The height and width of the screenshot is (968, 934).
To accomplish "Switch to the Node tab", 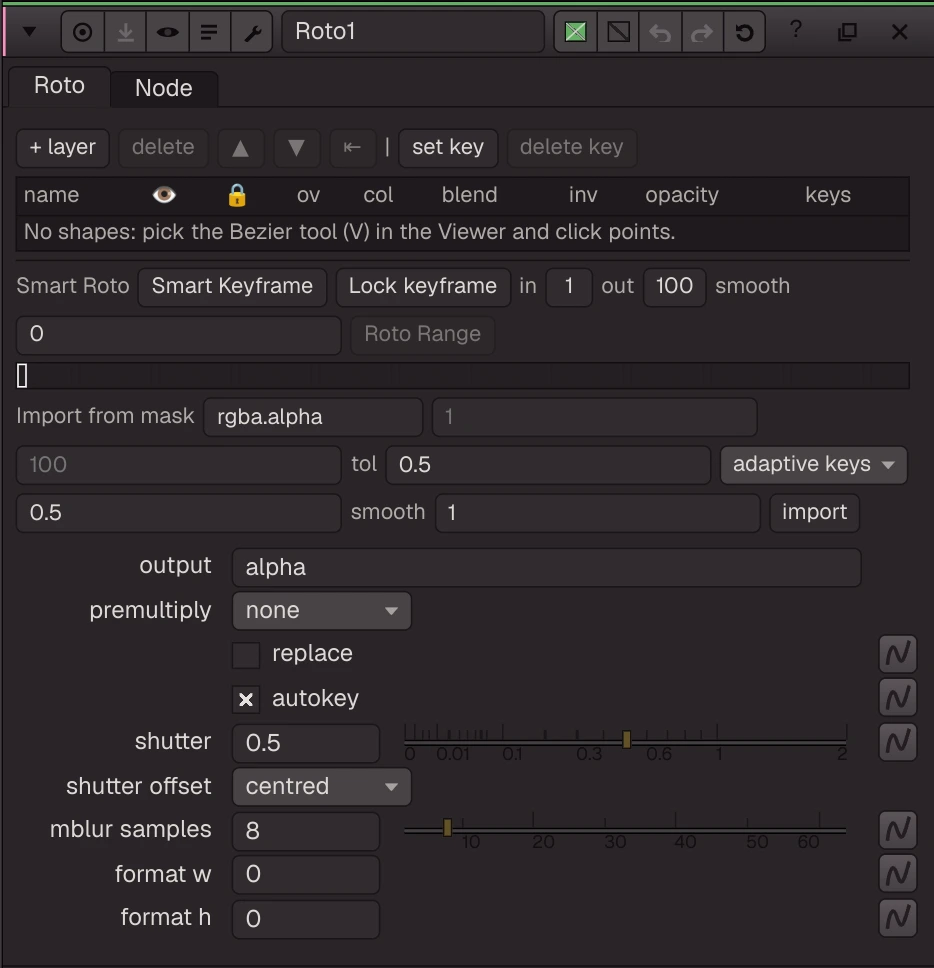I will 164,88.
